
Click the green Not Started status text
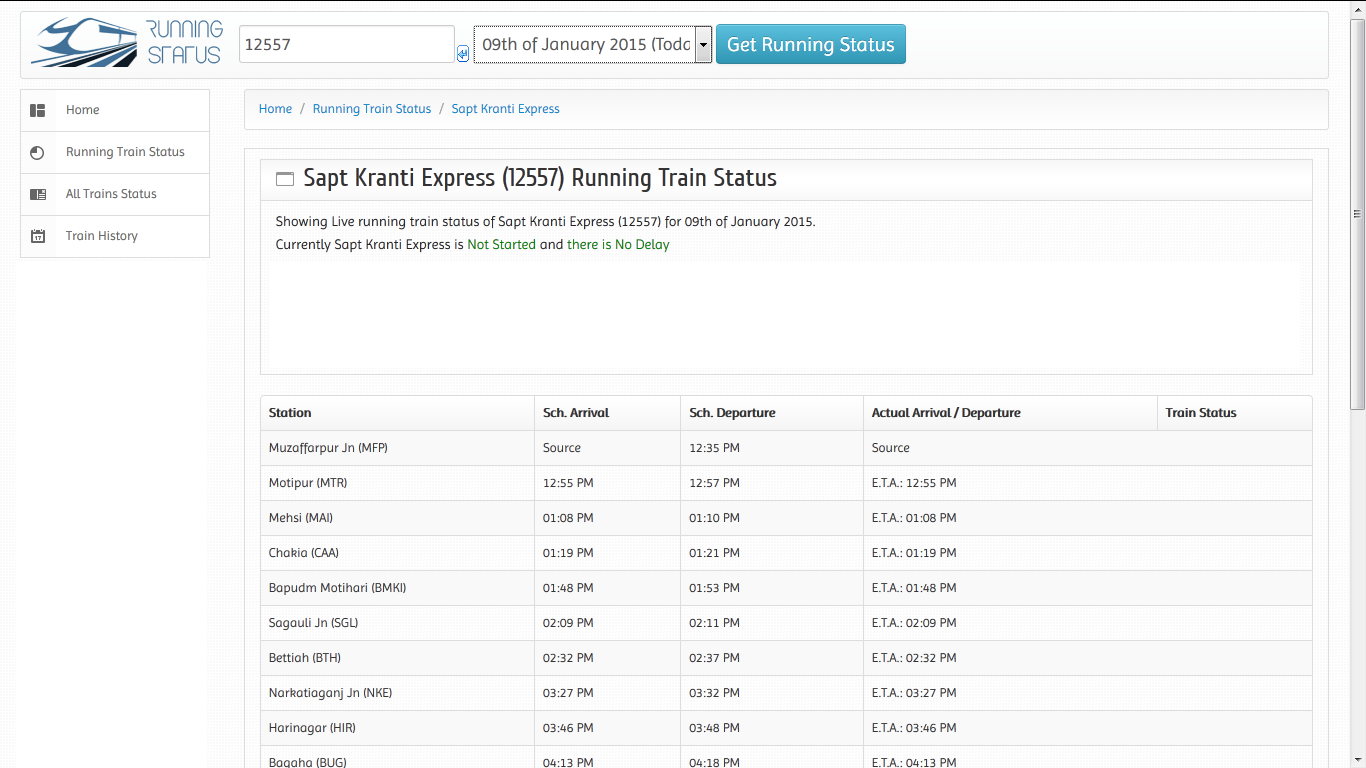click(x=502, y=245)
